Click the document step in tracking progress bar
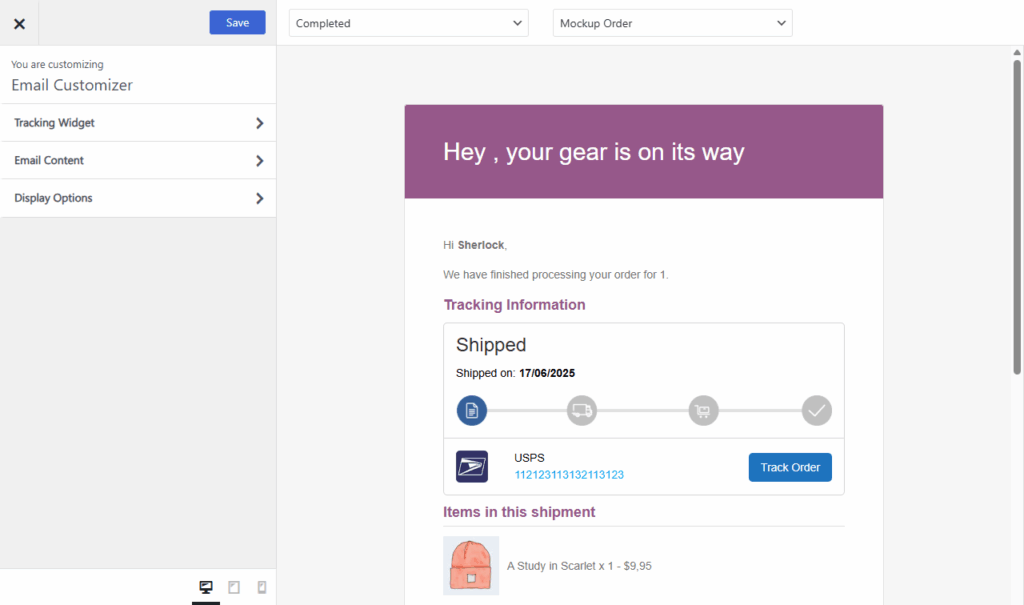1024x605 pixels. tap(471, 410)
